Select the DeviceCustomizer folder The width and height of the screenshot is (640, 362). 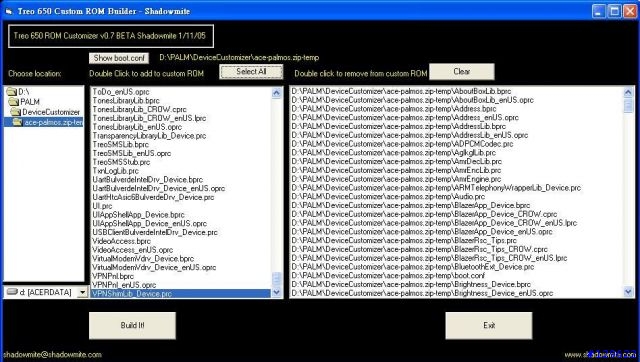[x=51, y=112]
